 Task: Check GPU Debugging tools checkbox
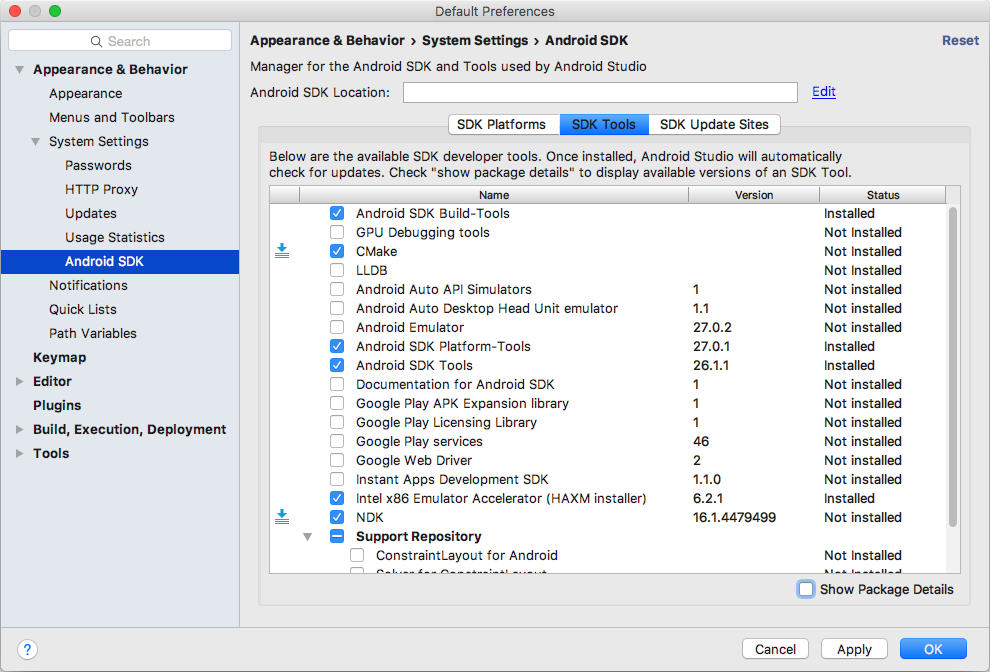point(337,232)
